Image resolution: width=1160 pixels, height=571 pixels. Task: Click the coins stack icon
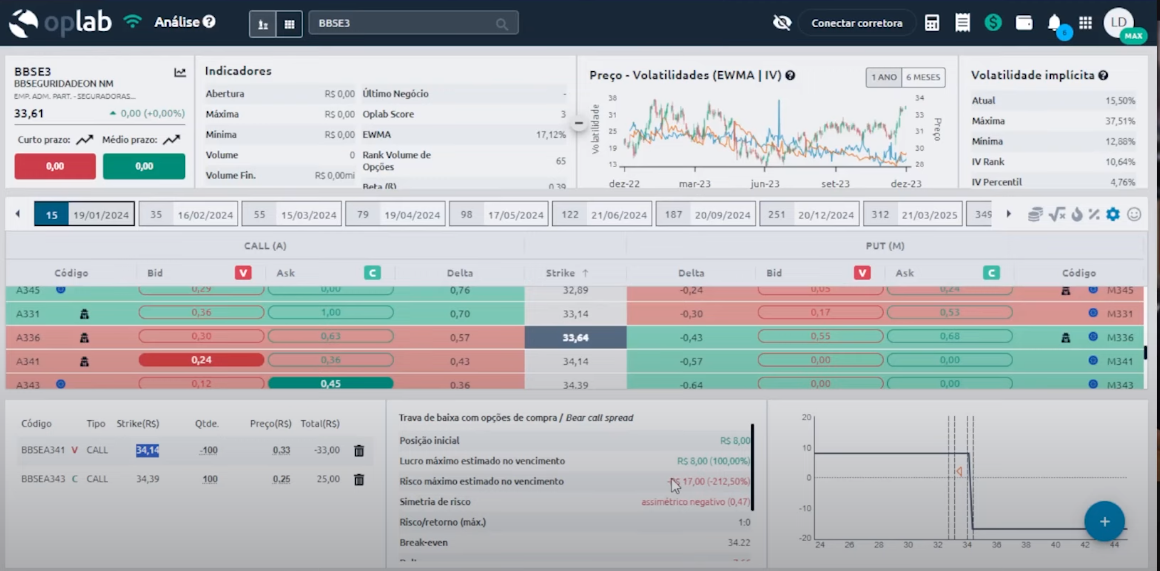(x=1035, y=214)
